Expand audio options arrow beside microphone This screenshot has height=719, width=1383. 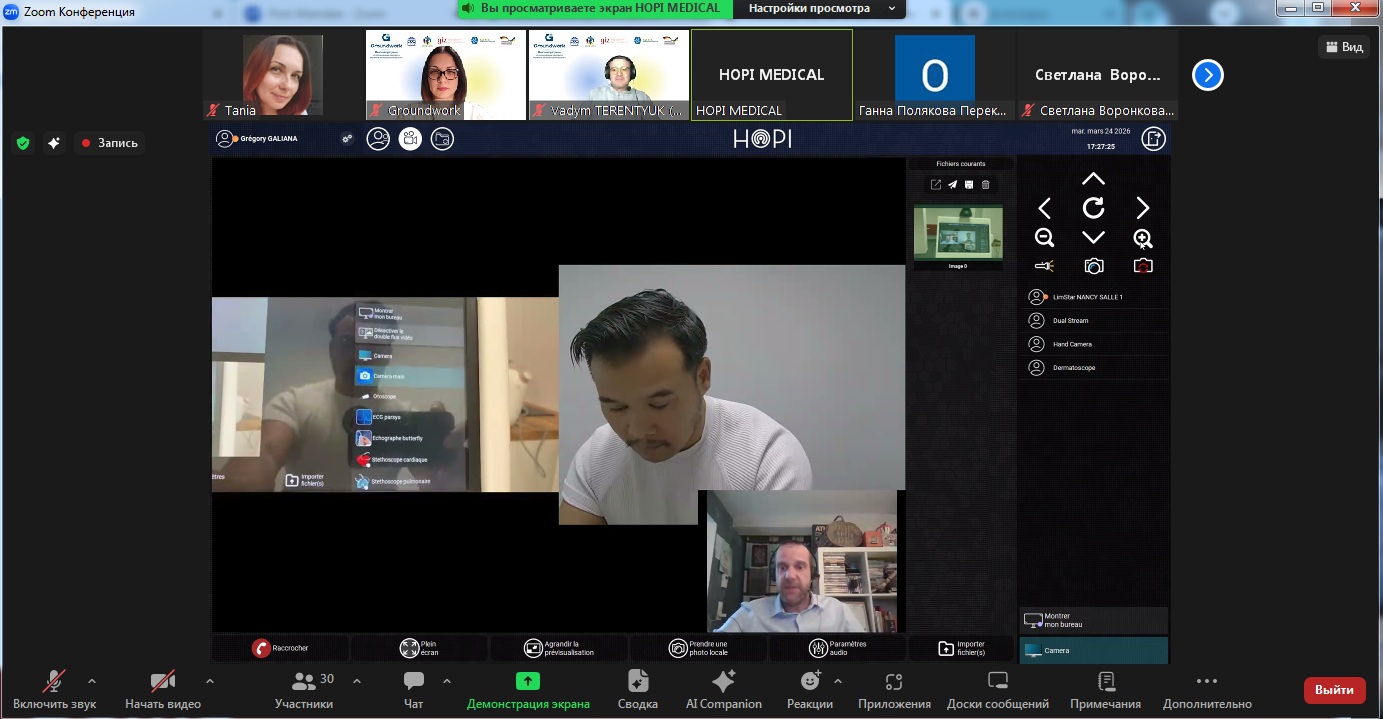click(x=92, y=681)
